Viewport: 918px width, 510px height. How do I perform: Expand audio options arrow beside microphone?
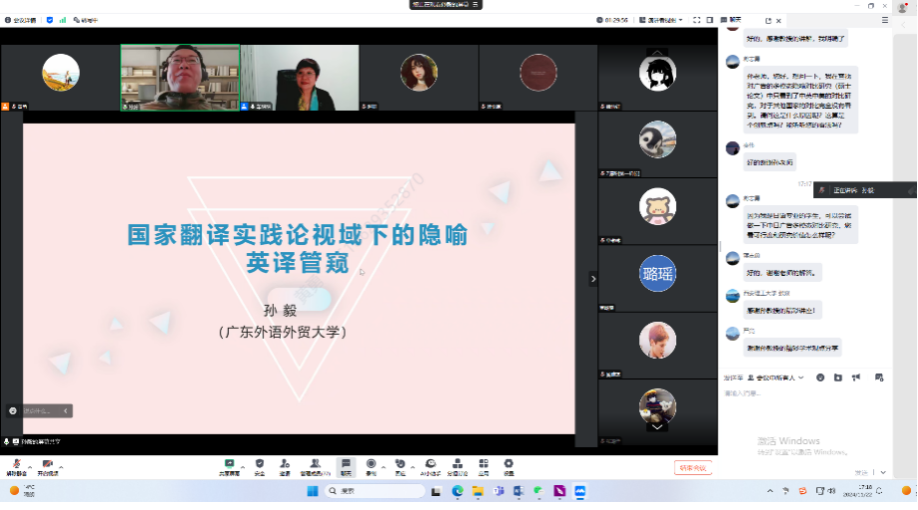[30, 467]
